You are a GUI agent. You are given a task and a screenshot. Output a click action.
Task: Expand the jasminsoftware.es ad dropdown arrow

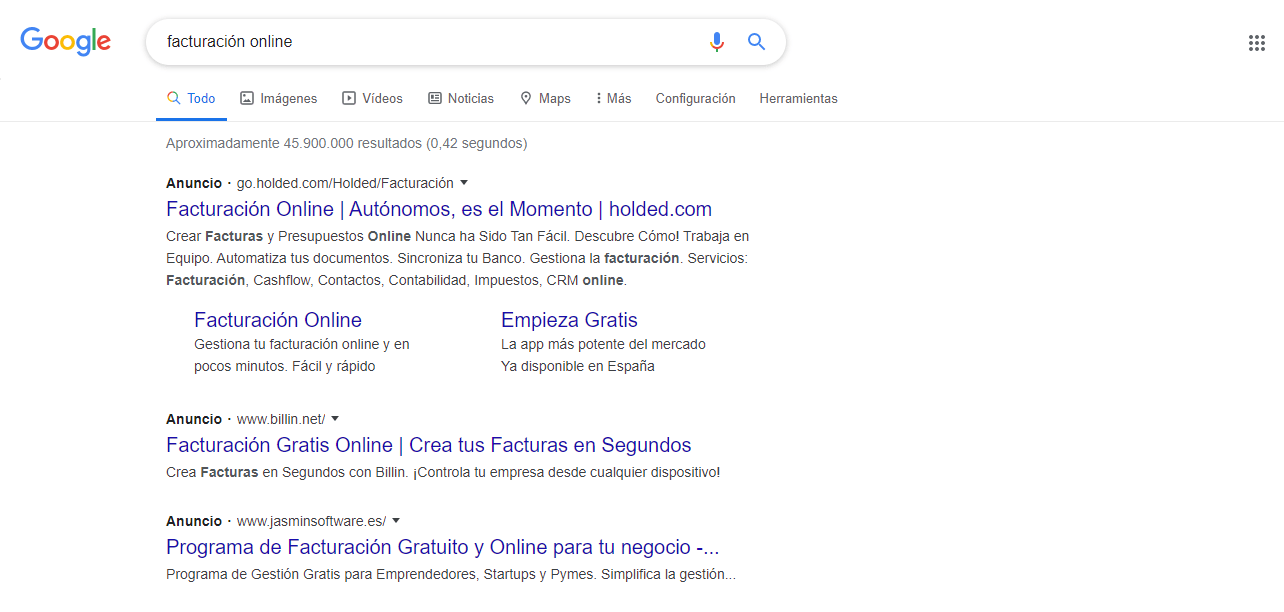point(396,521)
